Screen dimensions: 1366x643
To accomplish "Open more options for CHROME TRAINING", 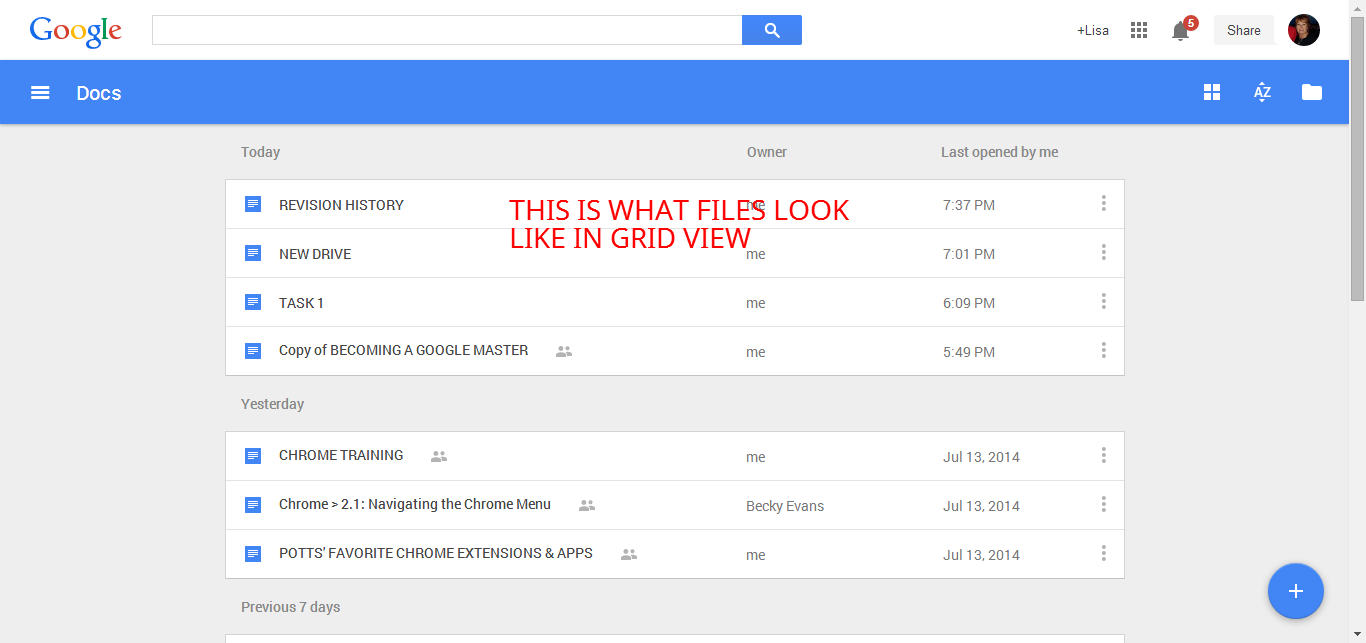I will 1104,456.
